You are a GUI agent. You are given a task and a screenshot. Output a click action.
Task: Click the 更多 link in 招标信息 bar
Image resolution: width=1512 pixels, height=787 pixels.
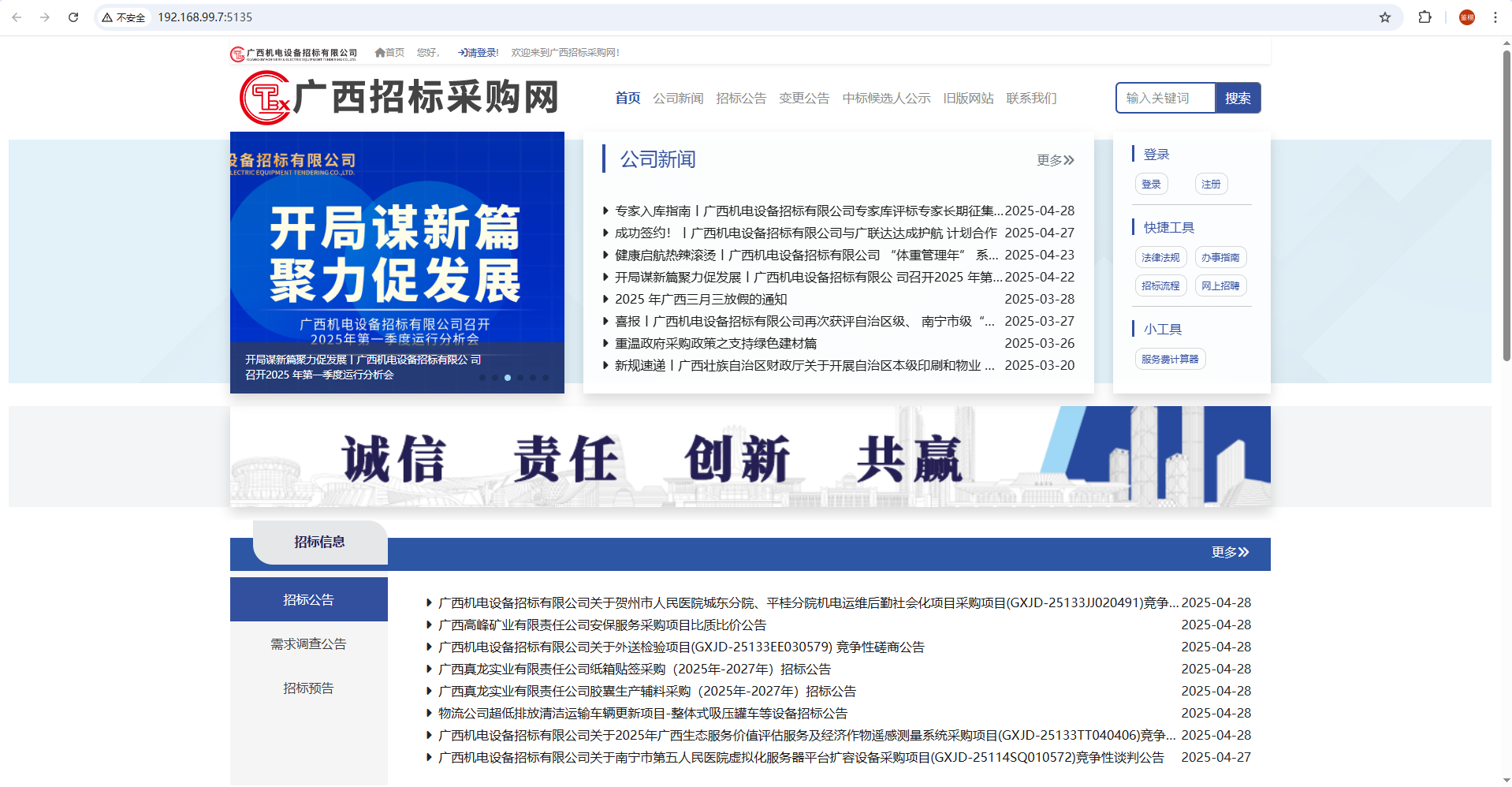point(1231,552)
